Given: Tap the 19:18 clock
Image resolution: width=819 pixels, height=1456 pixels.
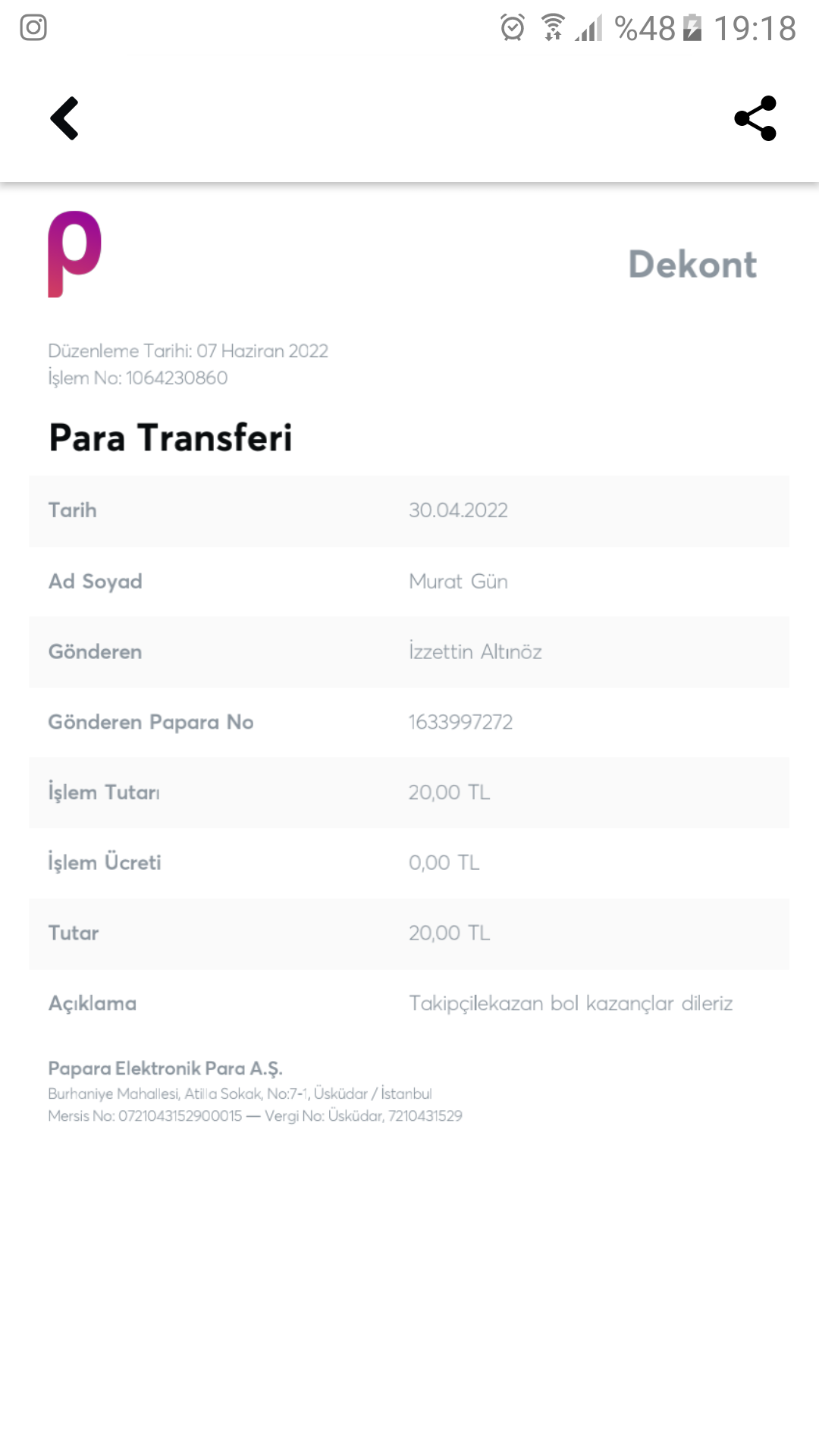Looking at the screenshot, I should tap(755, 29).
